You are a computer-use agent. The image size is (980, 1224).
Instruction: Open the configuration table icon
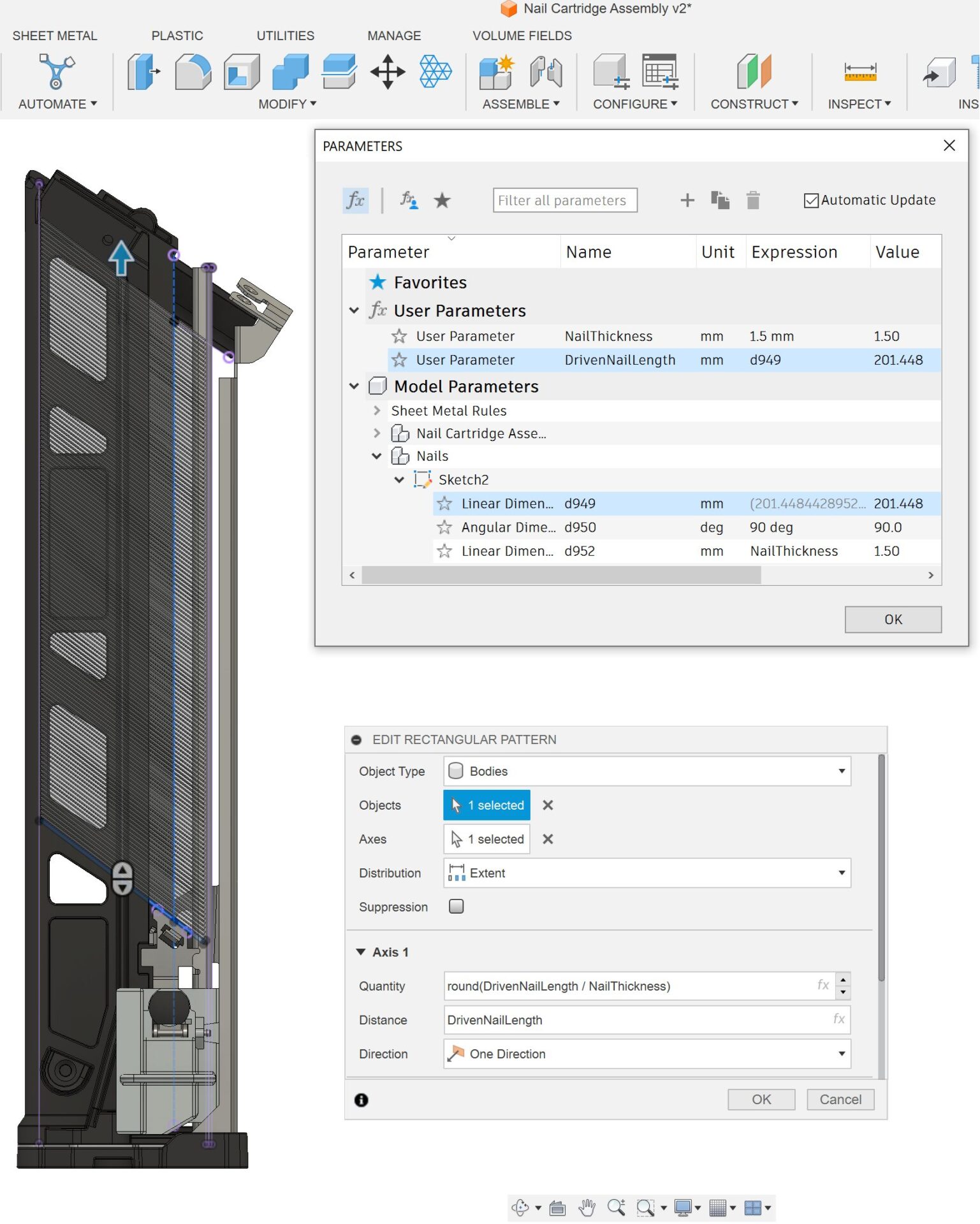click(x=660, y=71)
